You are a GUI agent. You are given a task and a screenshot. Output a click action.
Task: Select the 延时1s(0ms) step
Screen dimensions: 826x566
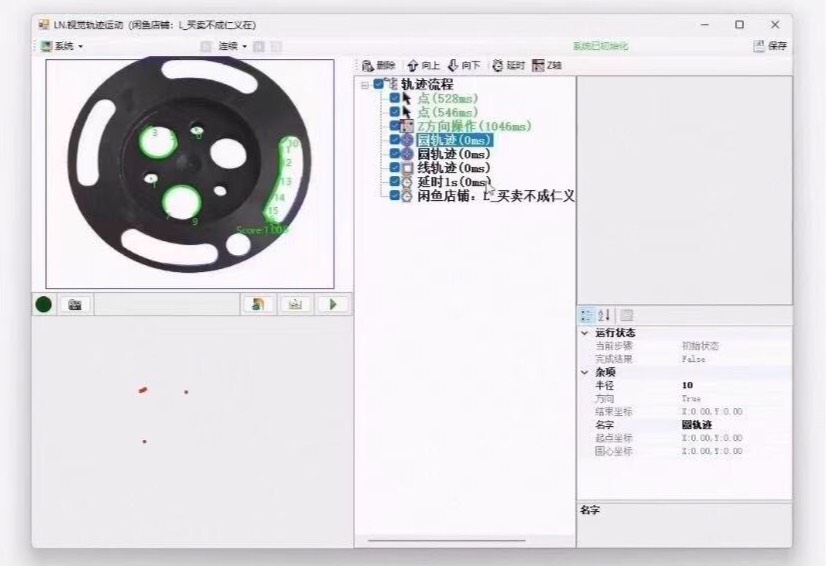pyautogui.click(x=454, y=182)
